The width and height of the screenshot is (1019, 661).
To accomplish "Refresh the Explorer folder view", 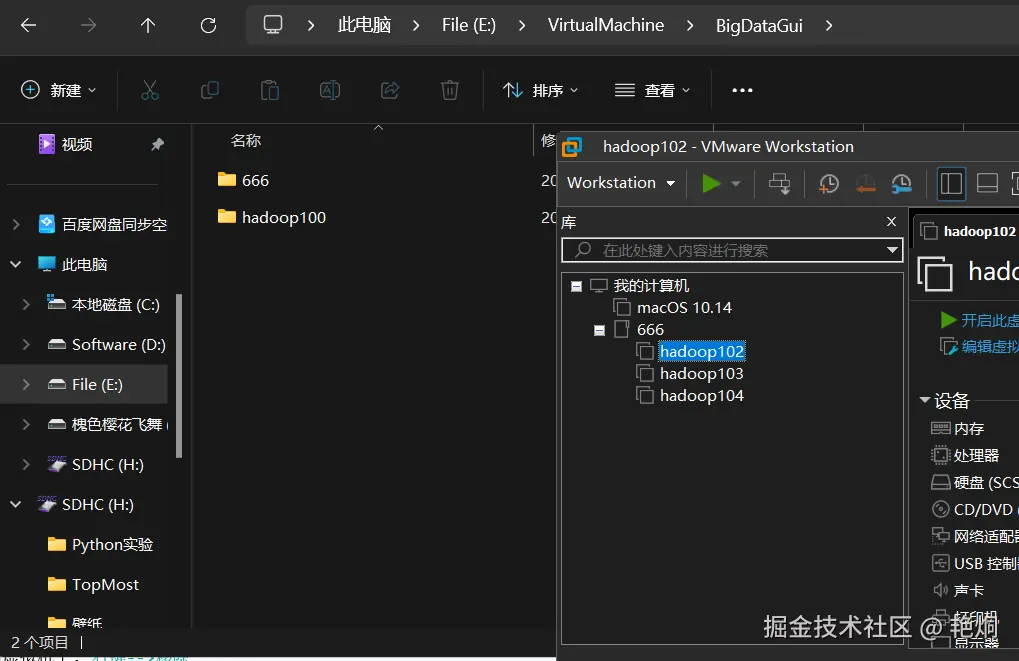I will [x=208, y=25].
